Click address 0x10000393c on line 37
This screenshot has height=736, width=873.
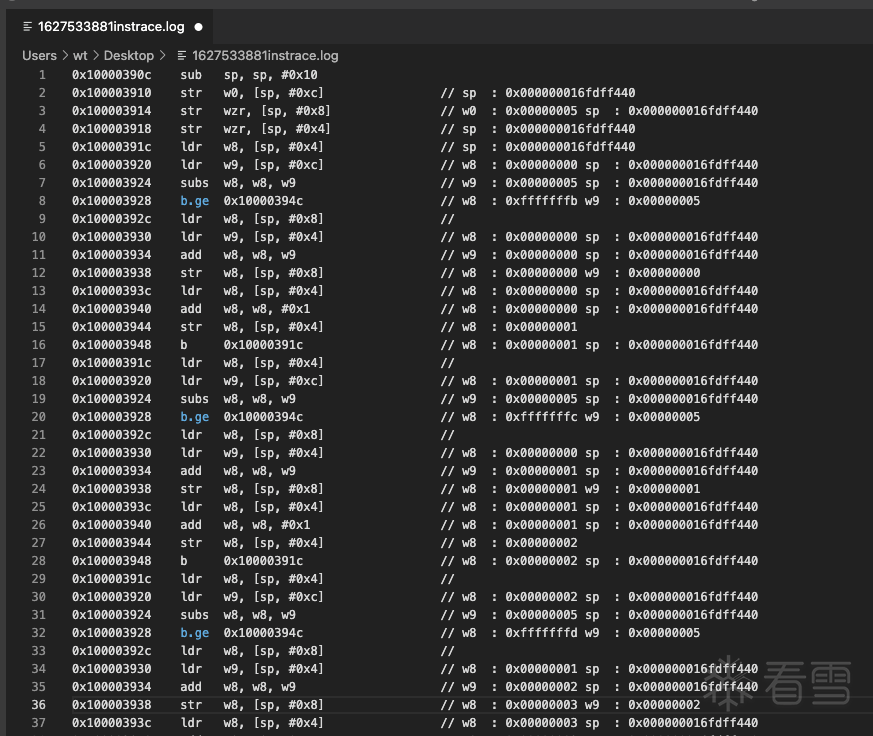click(x=111, y=723)
